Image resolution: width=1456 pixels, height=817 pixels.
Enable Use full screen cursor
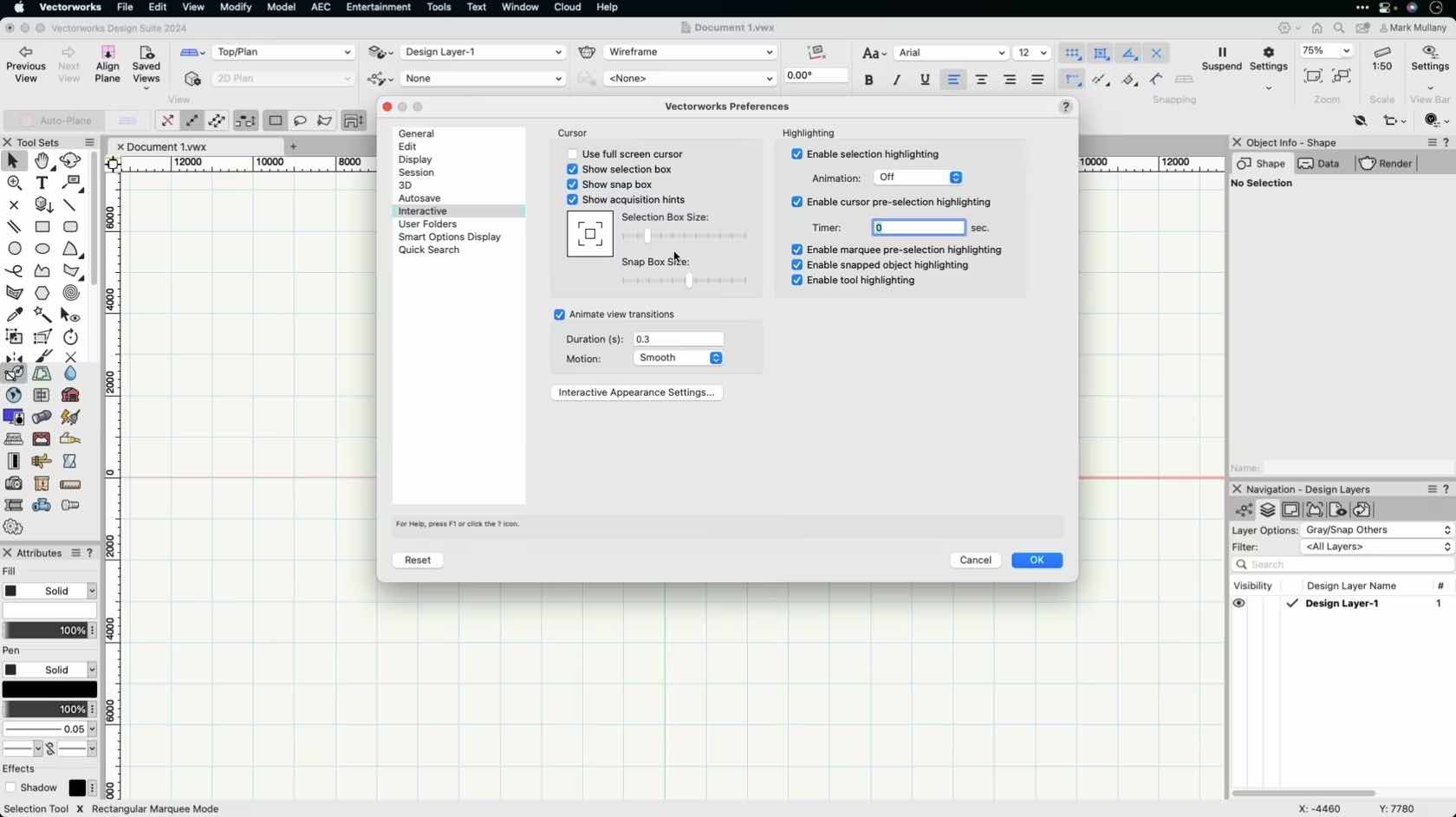[x=572, y=154]
